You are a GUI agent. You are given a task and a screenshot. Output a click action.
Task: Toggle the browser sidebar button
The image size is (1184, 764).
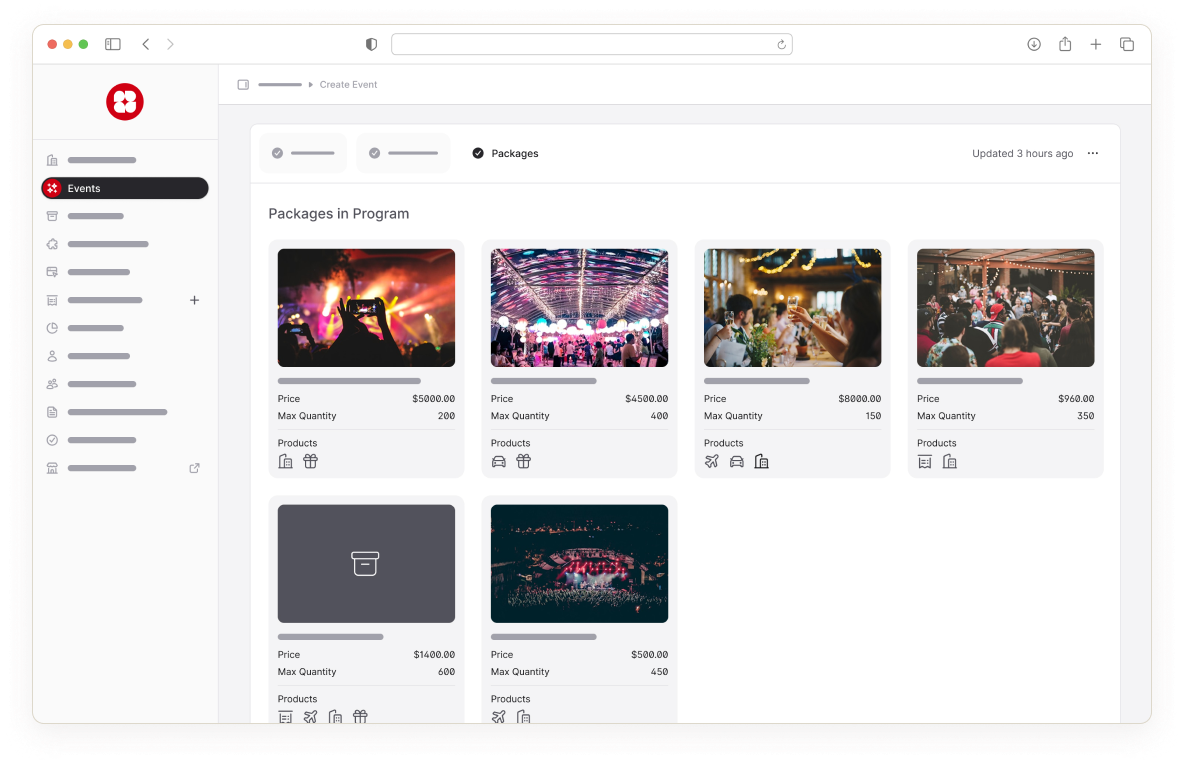click(x=113, y=44)
